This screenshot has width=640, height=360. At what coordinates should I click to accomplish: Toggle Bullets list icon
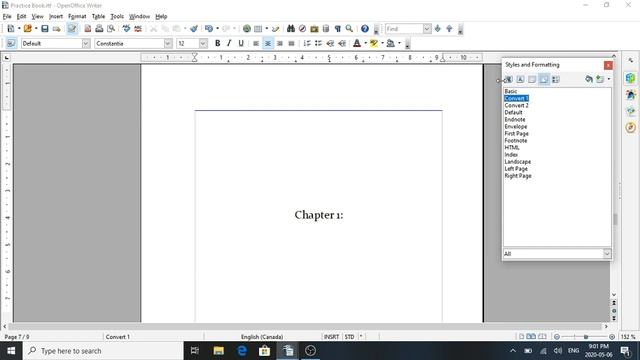(318, 43)
